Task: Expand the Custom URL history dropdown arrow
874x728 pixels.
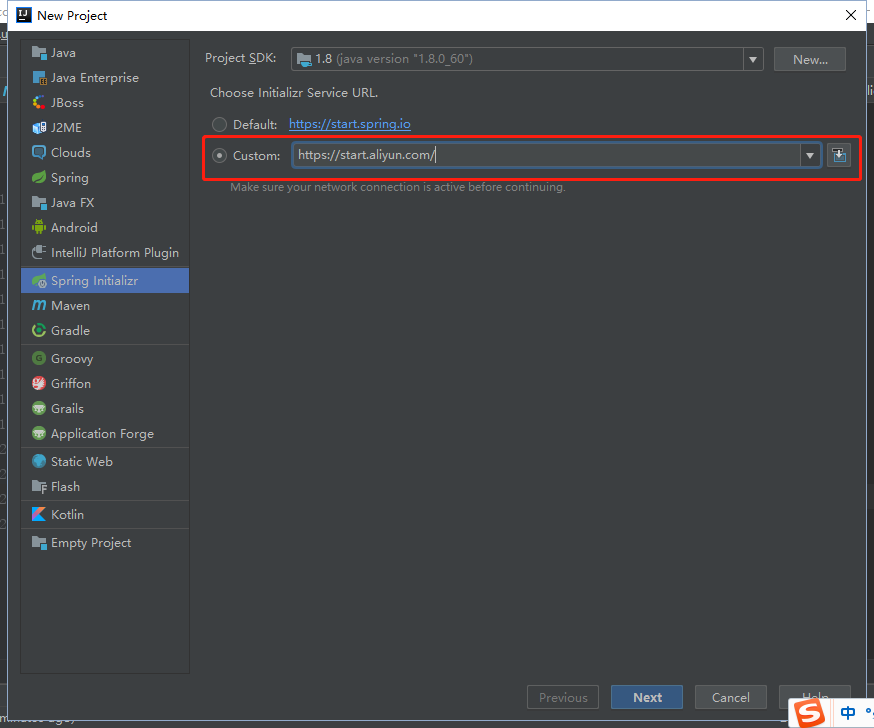Action: pyautogui.click(x=810, y=156)
